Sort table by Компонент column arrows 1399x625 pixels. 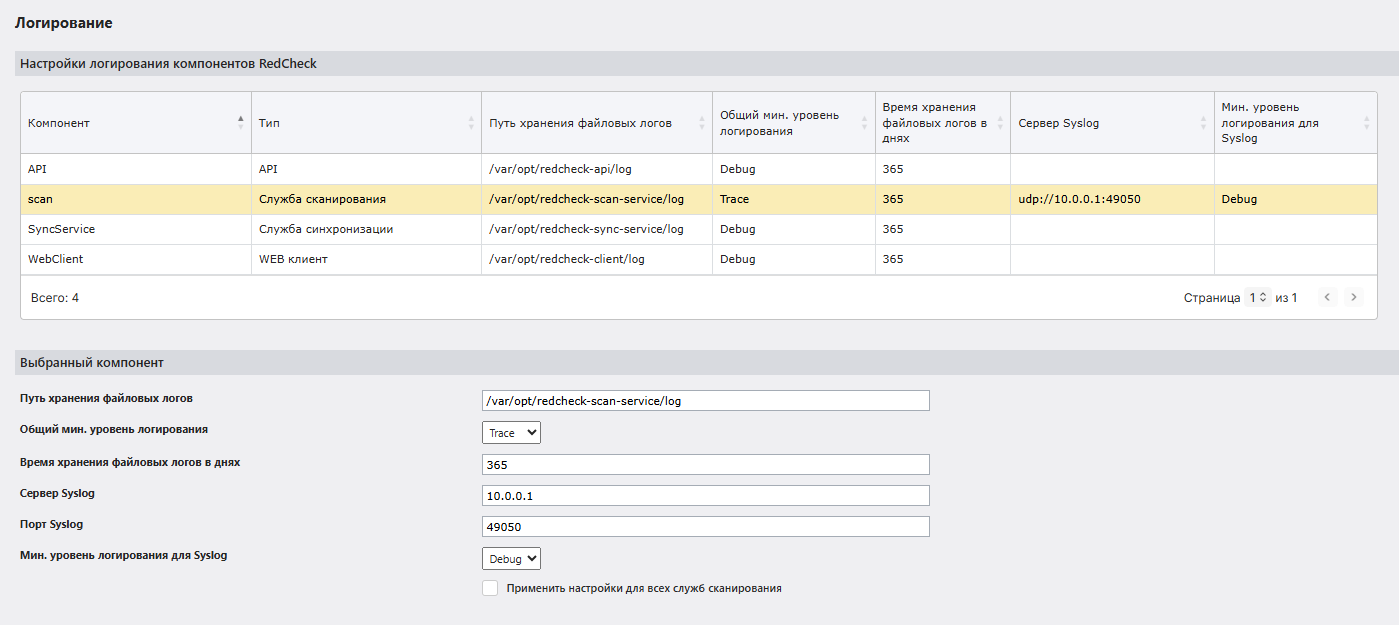[x=240, y=122]
